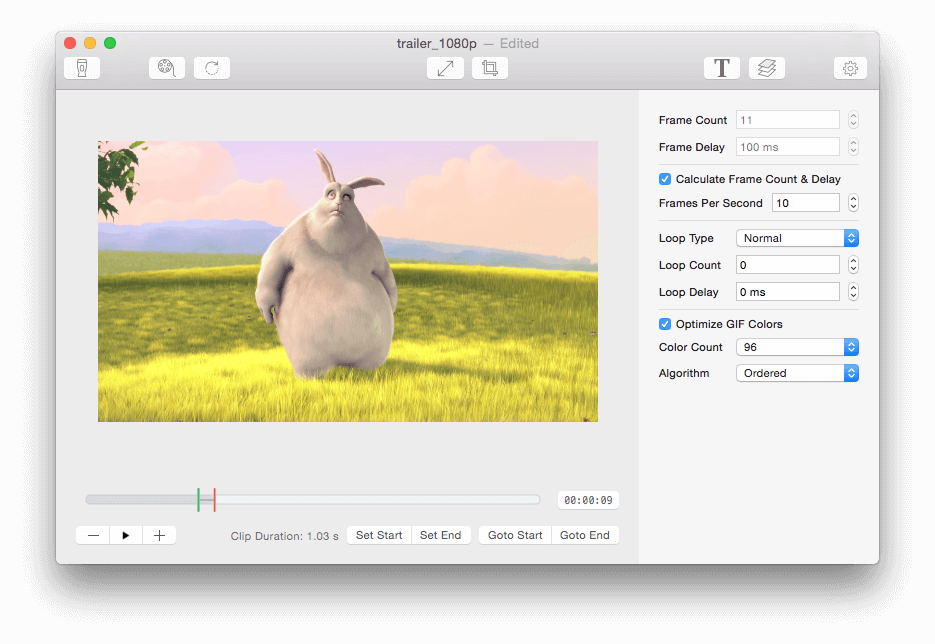Open the frame export options icon
The image size is (935, 644).
[x=81, y=67]
